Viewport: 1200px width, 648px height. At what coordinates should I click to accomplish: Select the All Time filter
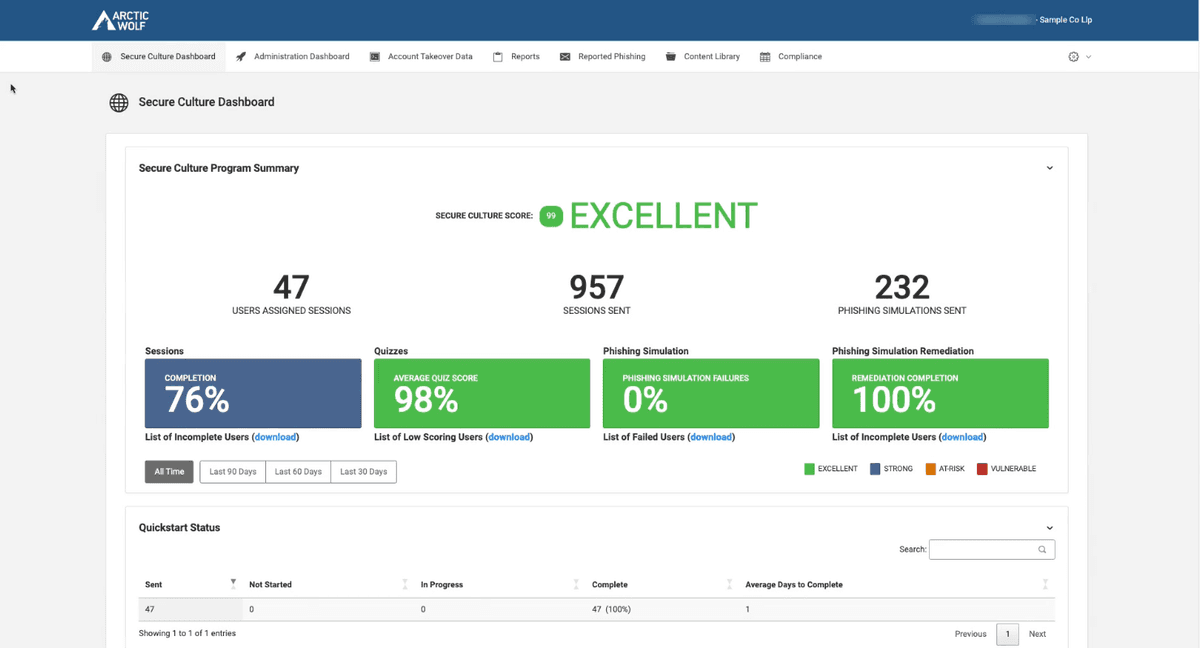pyautogui.click(x=169, y=472)
